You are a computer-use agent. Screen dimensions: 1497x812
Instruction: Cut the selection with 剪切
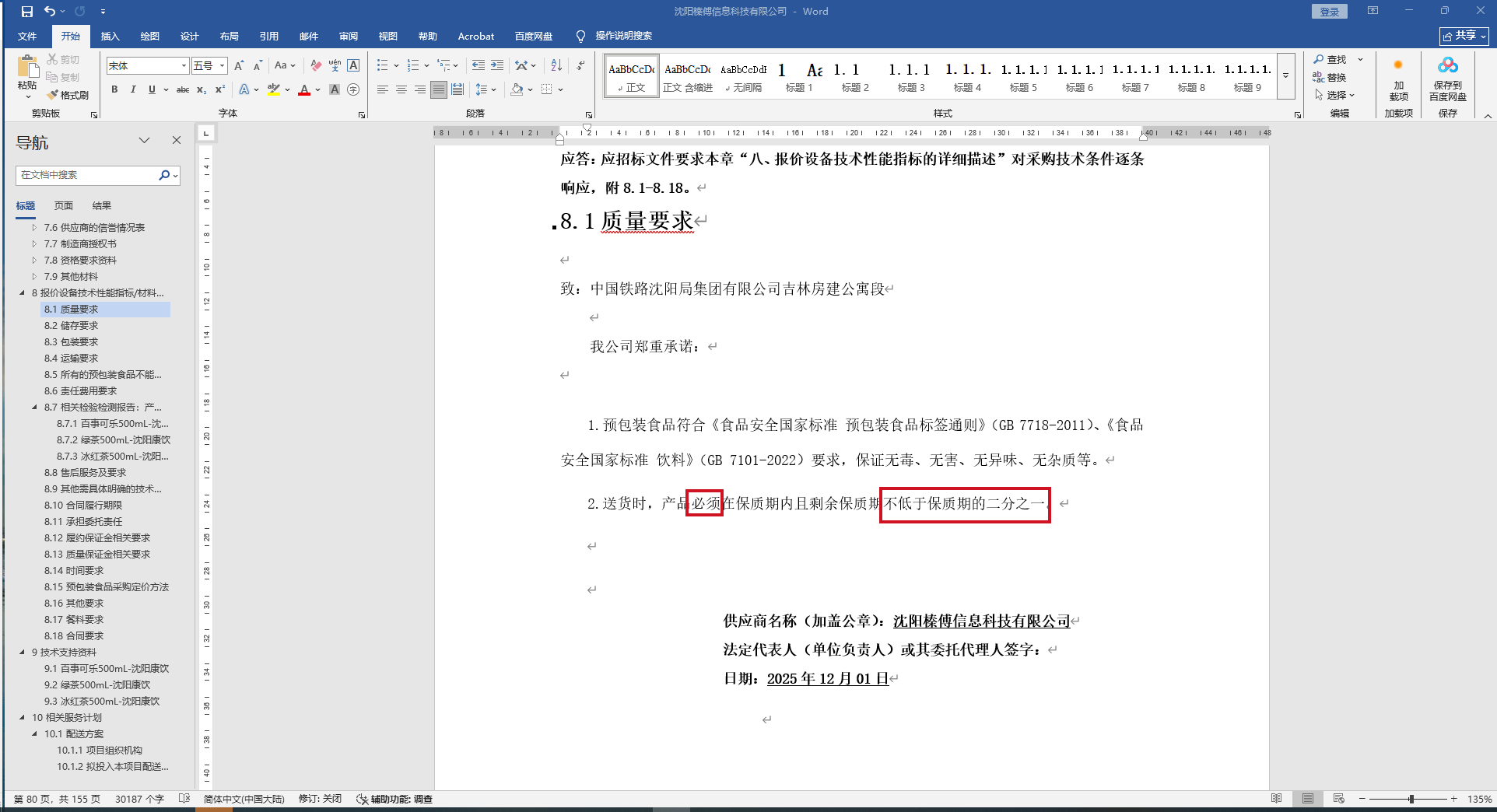pos(63,59)
